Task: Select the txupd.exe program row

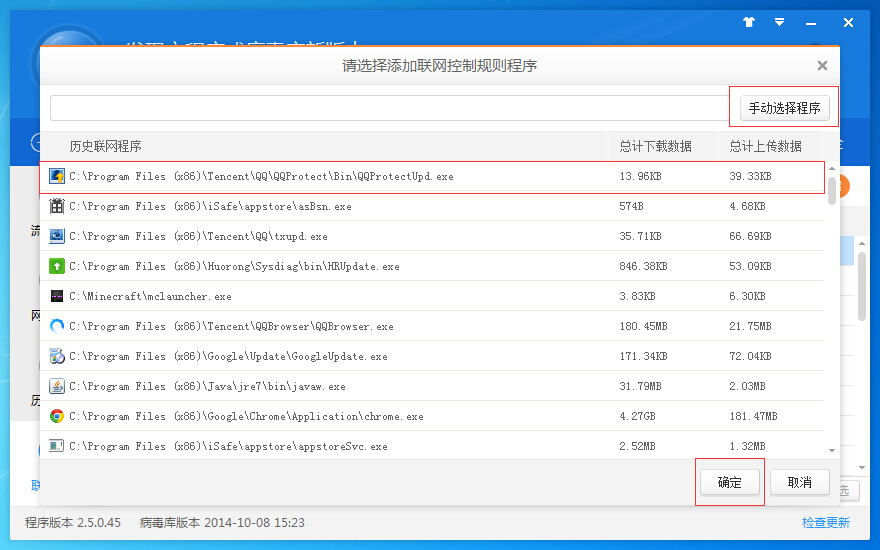Action: pyautogui.click(x=300, y=237)
